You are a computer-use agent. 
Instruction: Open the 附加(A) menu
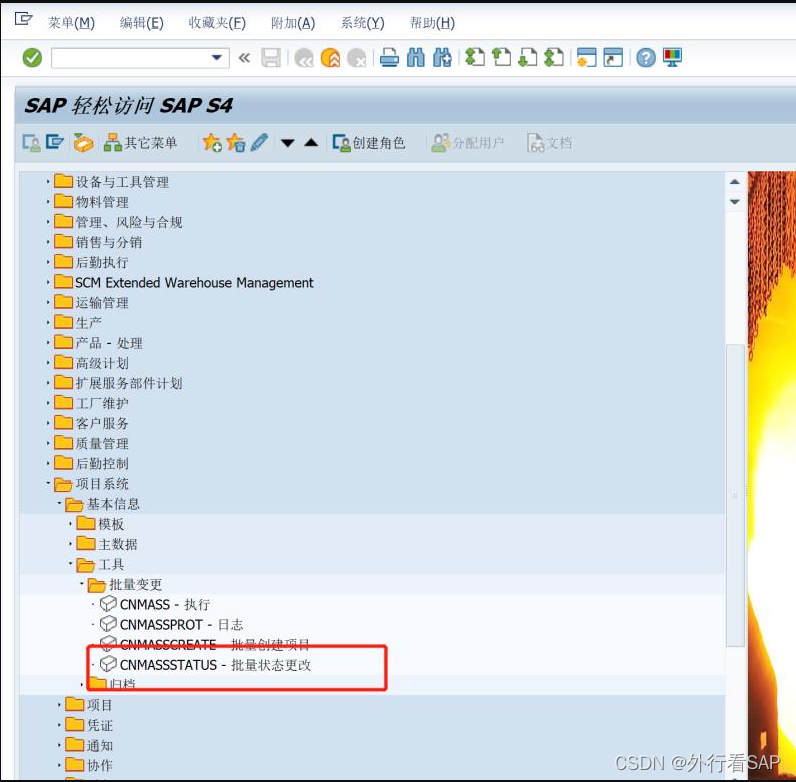[293, 23]
